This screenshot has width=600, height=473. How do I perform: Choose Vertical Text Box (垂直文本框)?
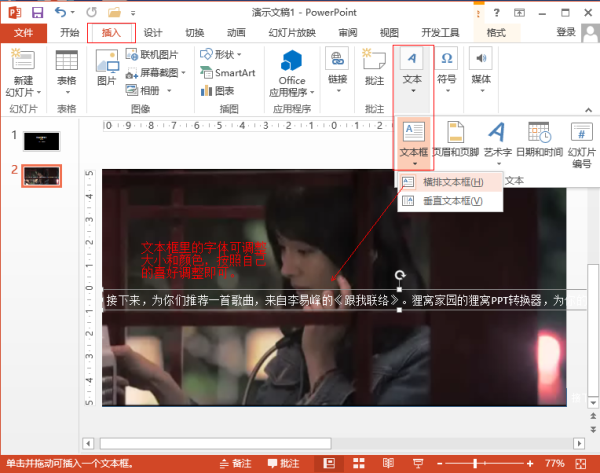point(450,201)
